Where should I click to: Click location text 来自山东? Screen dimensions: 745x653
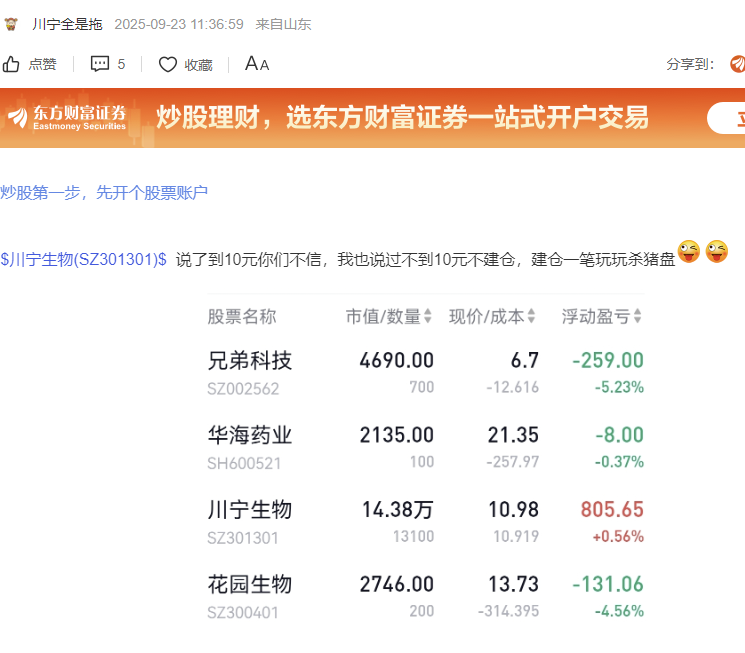[283, 24]
